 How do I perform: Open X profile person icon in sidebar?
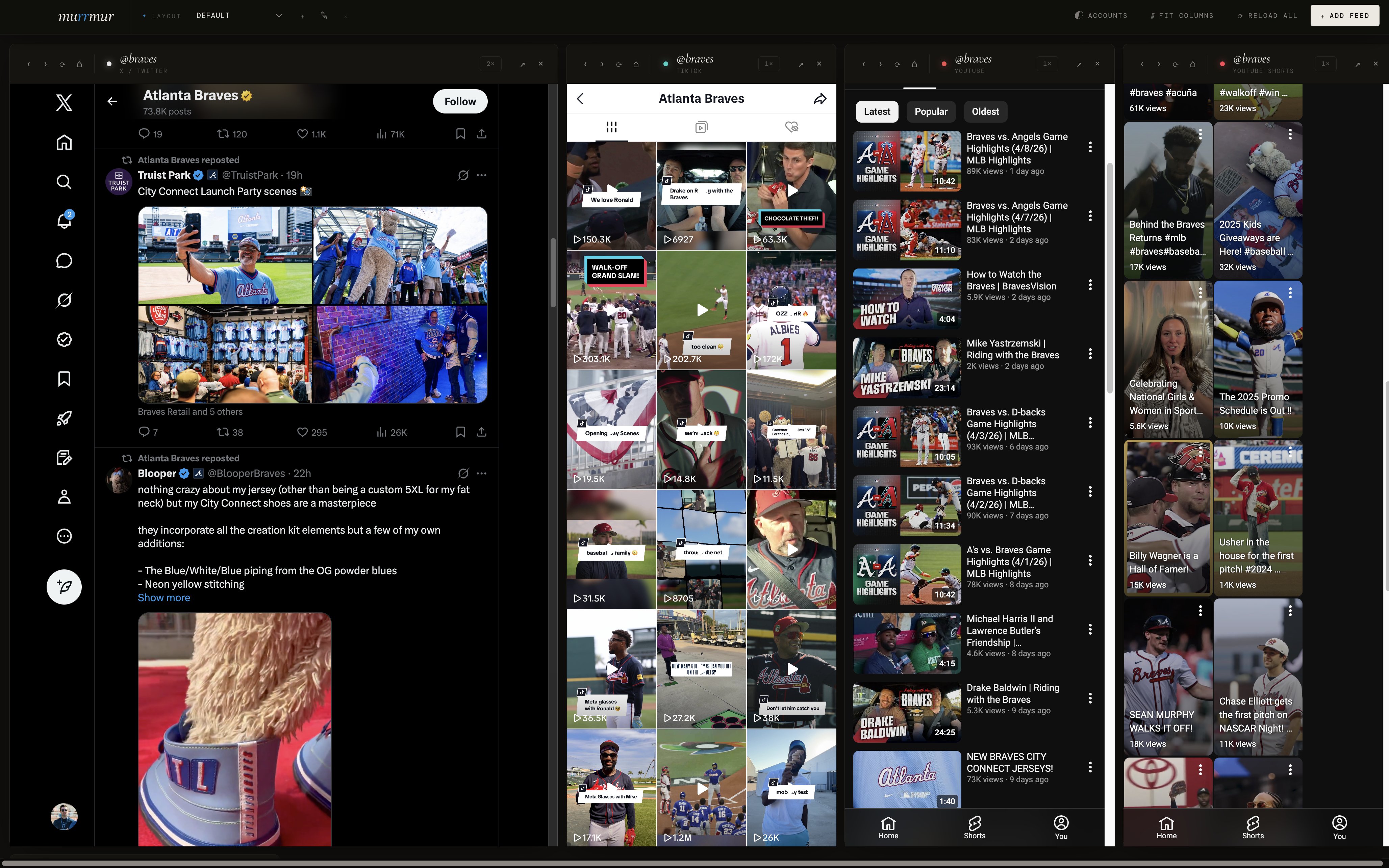64,496
